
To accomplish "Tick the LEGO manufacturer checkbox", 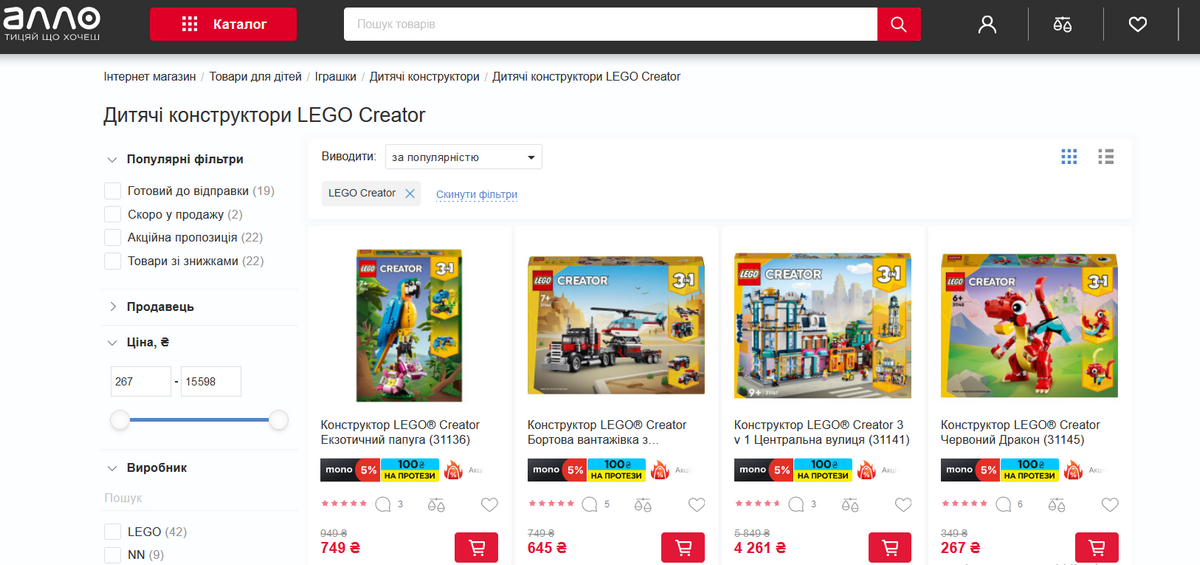I will [x=112, y=532].
